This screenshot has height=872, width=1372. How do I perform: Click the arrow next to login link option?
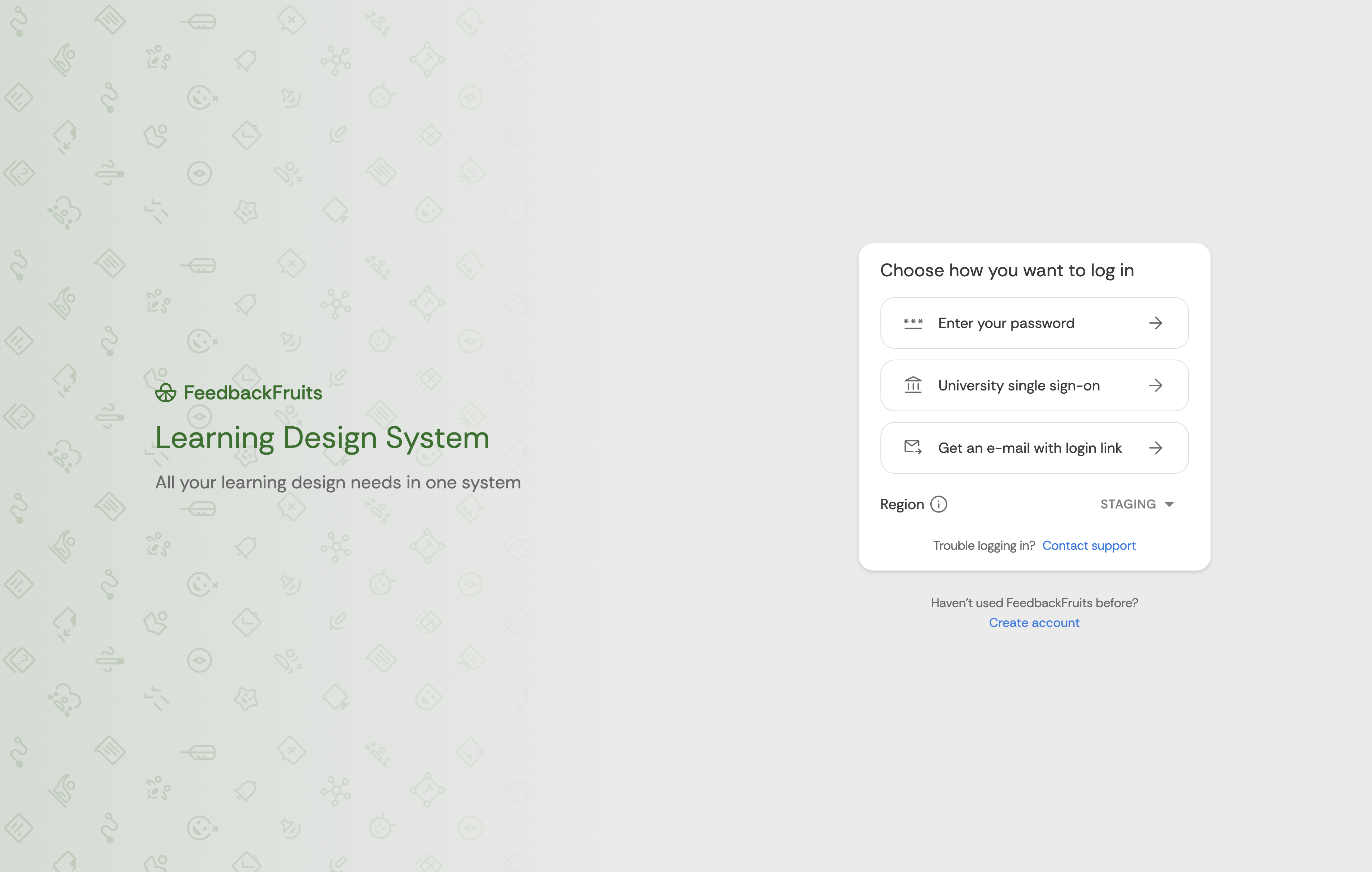(1156, 448)
